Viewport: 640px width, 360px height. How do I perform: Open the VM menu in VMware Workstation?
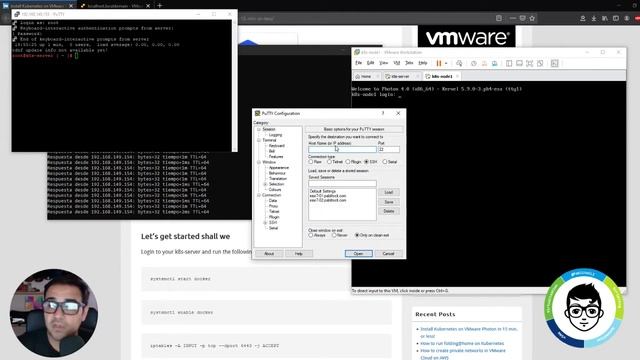pos(396,63)
